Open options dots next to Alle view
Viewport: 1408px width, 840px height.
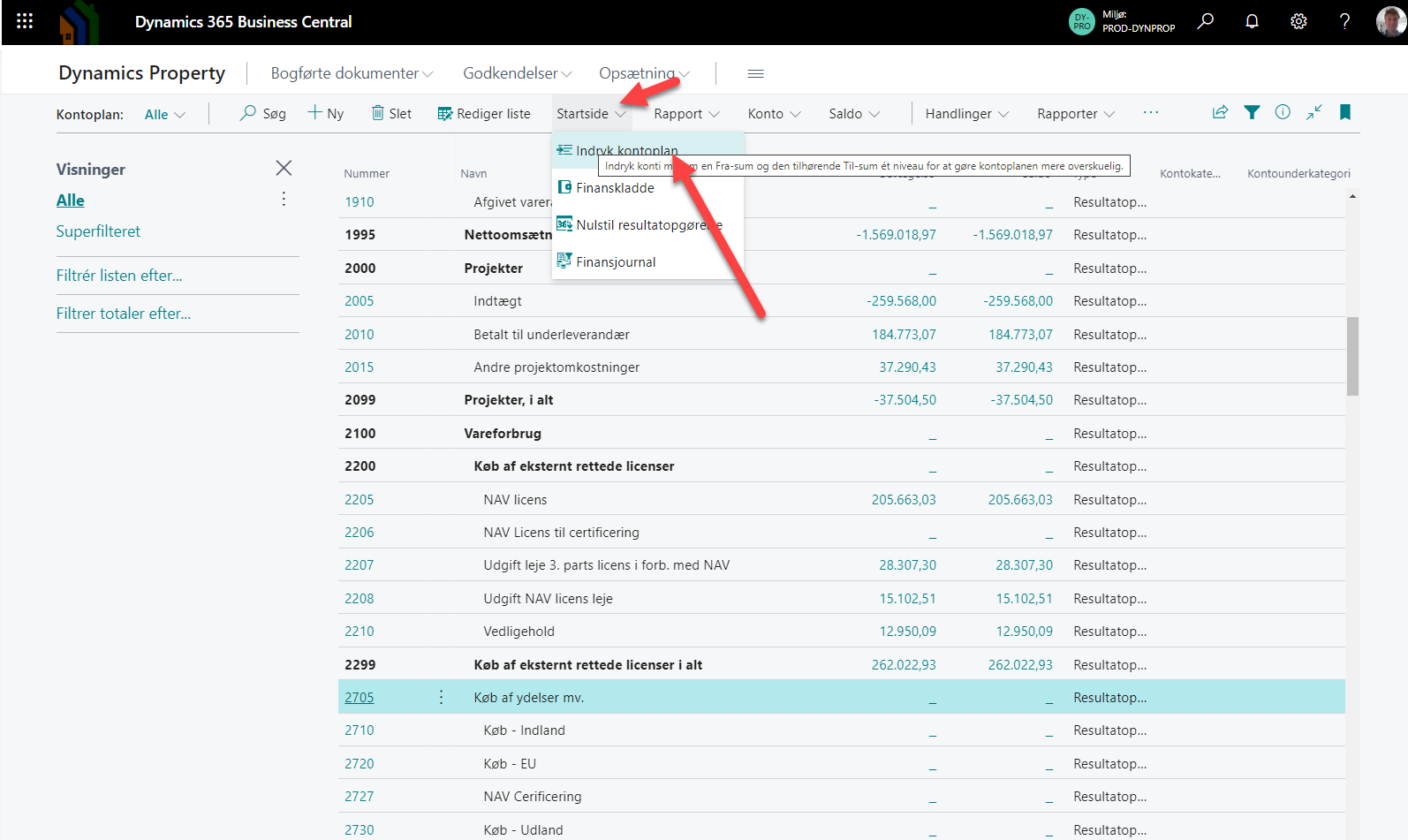(x=284, y=199)
